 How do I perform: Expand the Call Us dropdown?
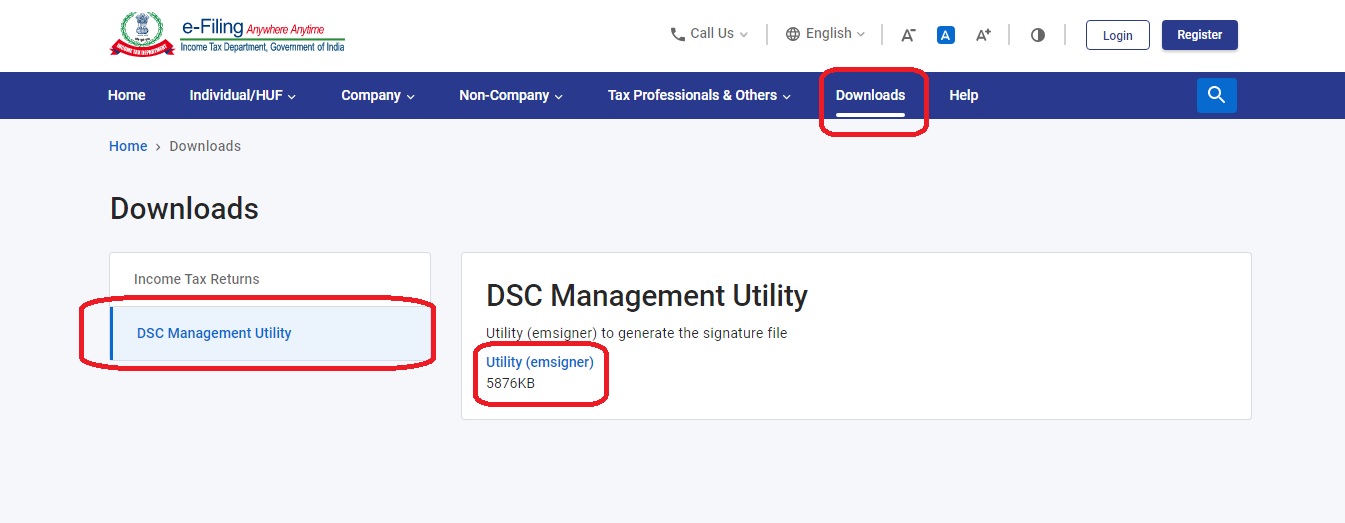[710, 34]
